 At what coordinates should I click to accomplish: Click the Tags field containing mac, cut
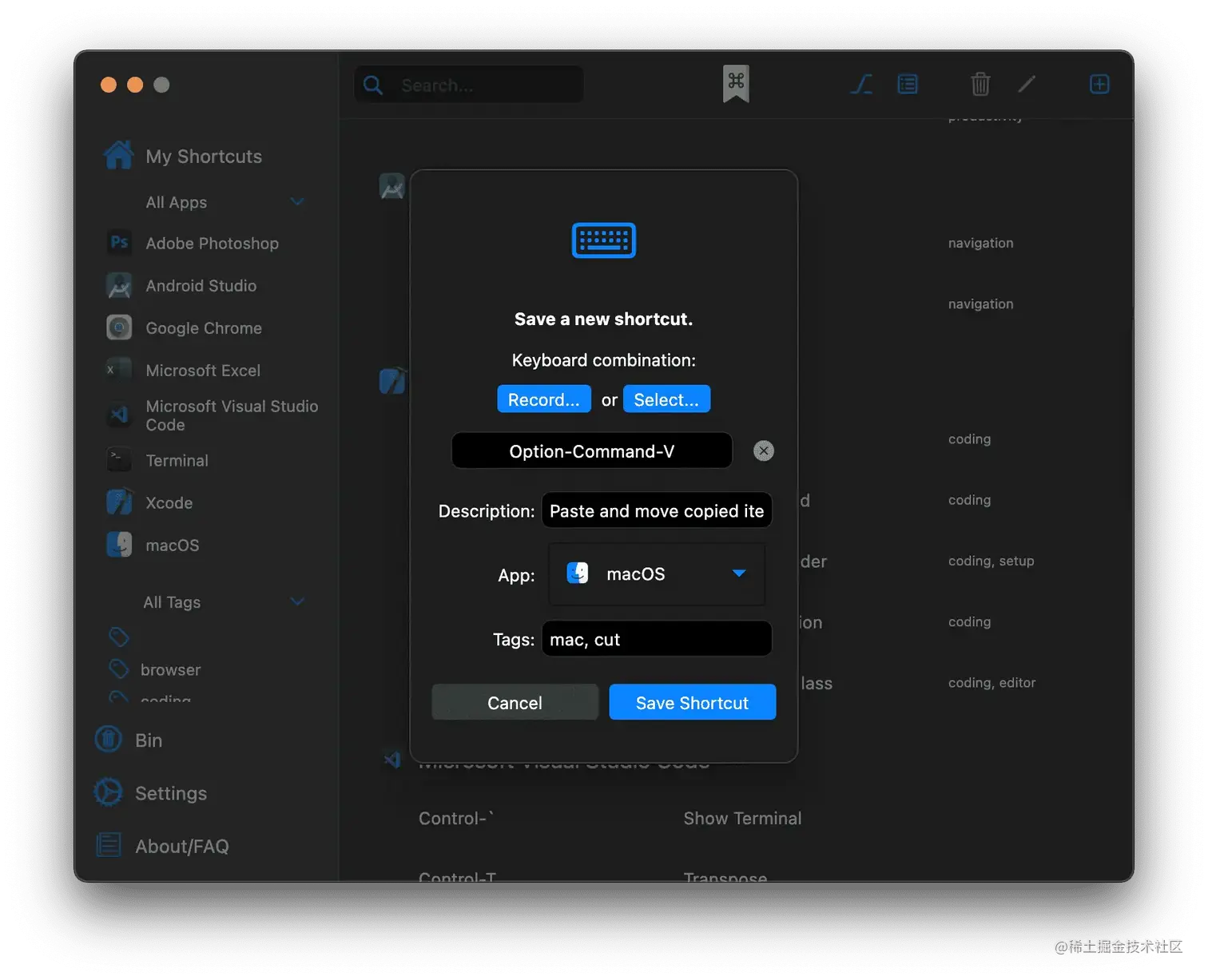[657, 639]
